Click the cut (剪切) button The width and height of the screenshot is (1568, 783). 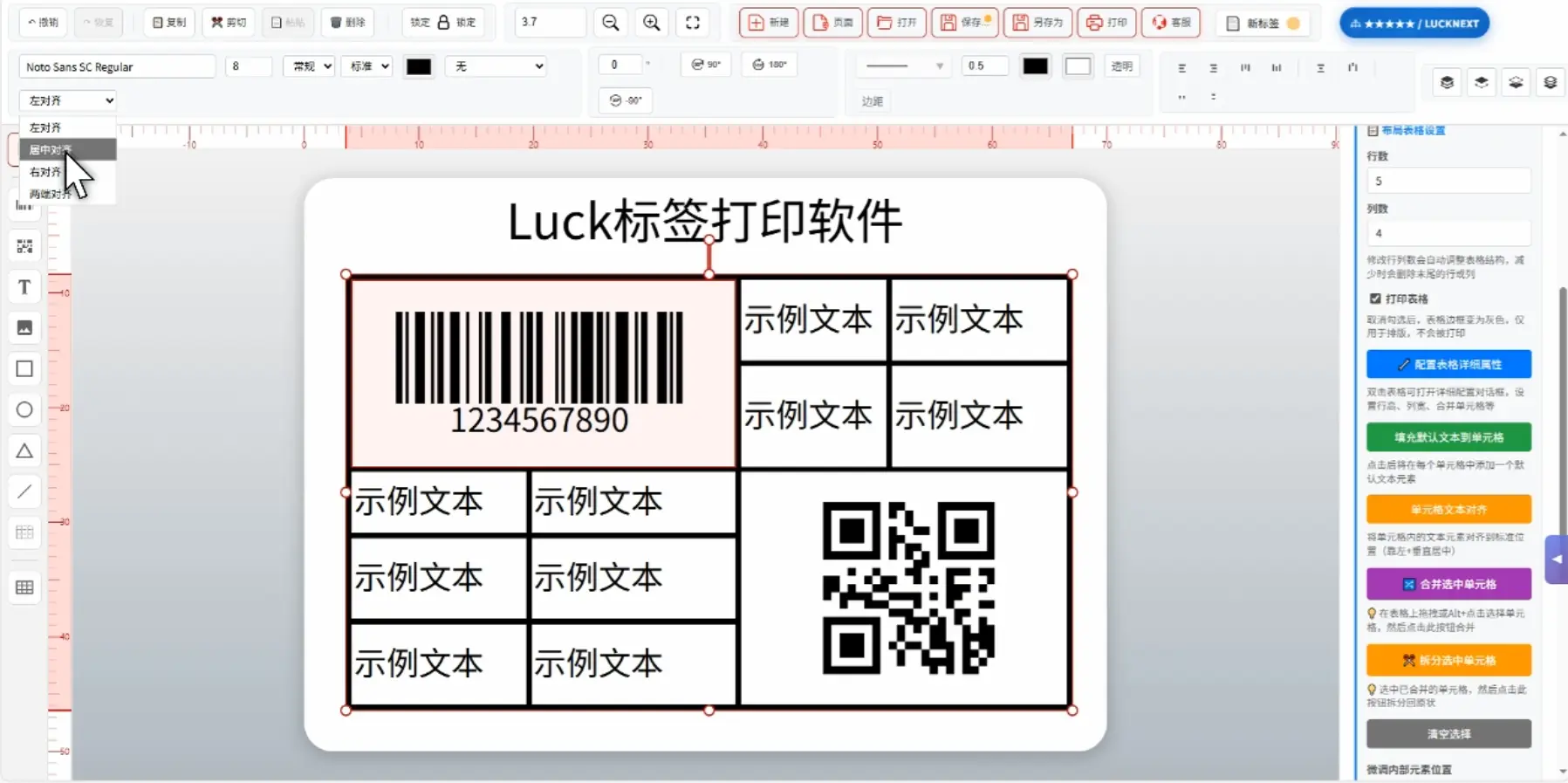click(229, 23)
